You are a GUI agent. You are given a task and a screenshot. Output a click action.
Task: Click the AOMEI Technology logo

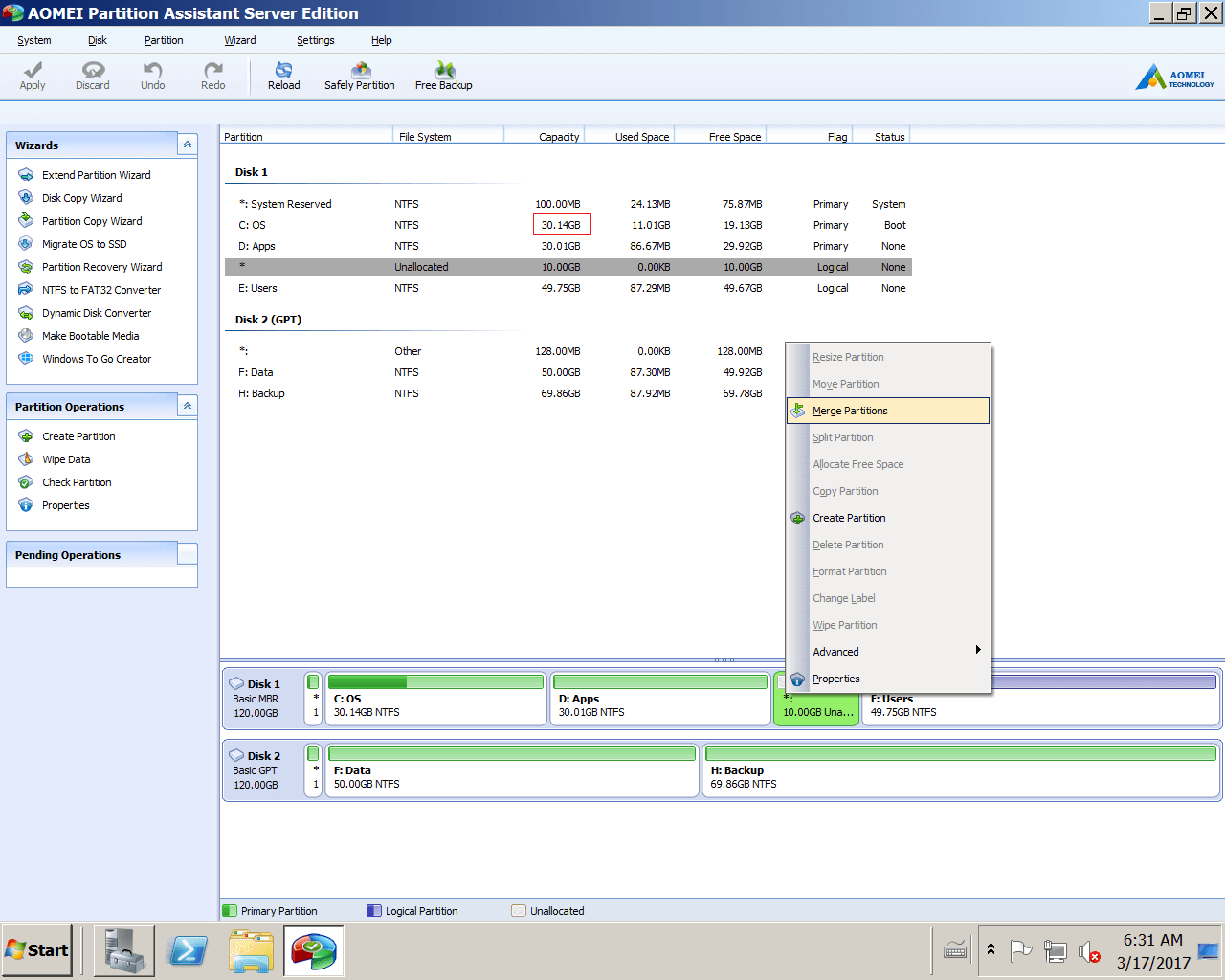tap(1174, 77)
